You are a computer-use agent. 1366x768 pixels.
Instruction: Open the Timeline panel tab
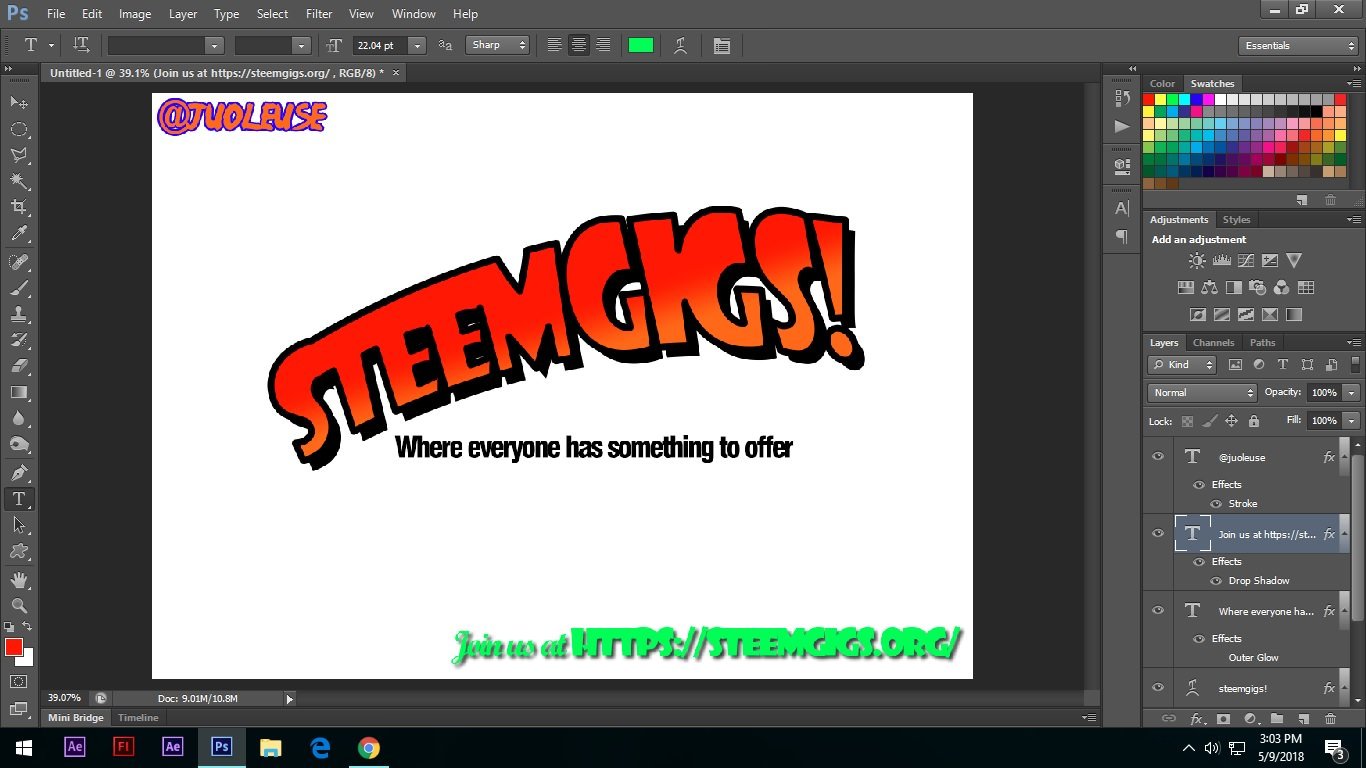coord(138,717)
